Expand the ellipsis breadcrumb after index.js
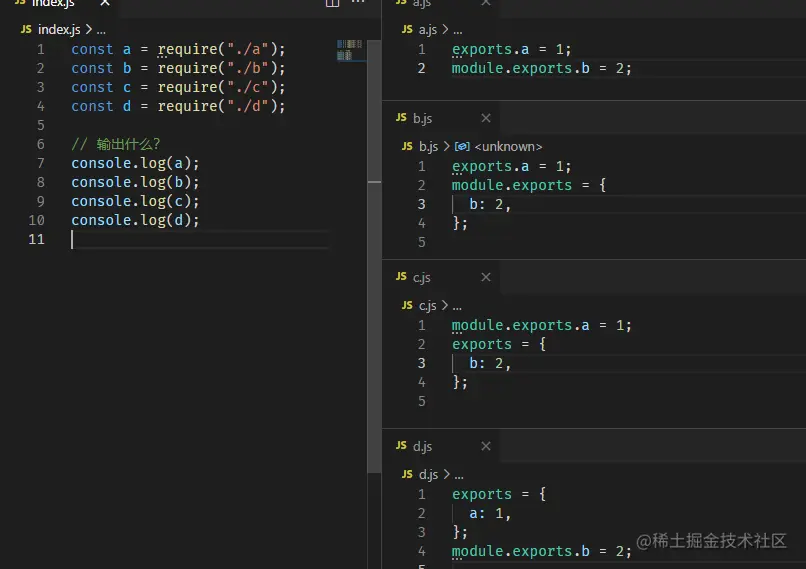The height and width of the screenshot is (569, 806). click(101, 31)
